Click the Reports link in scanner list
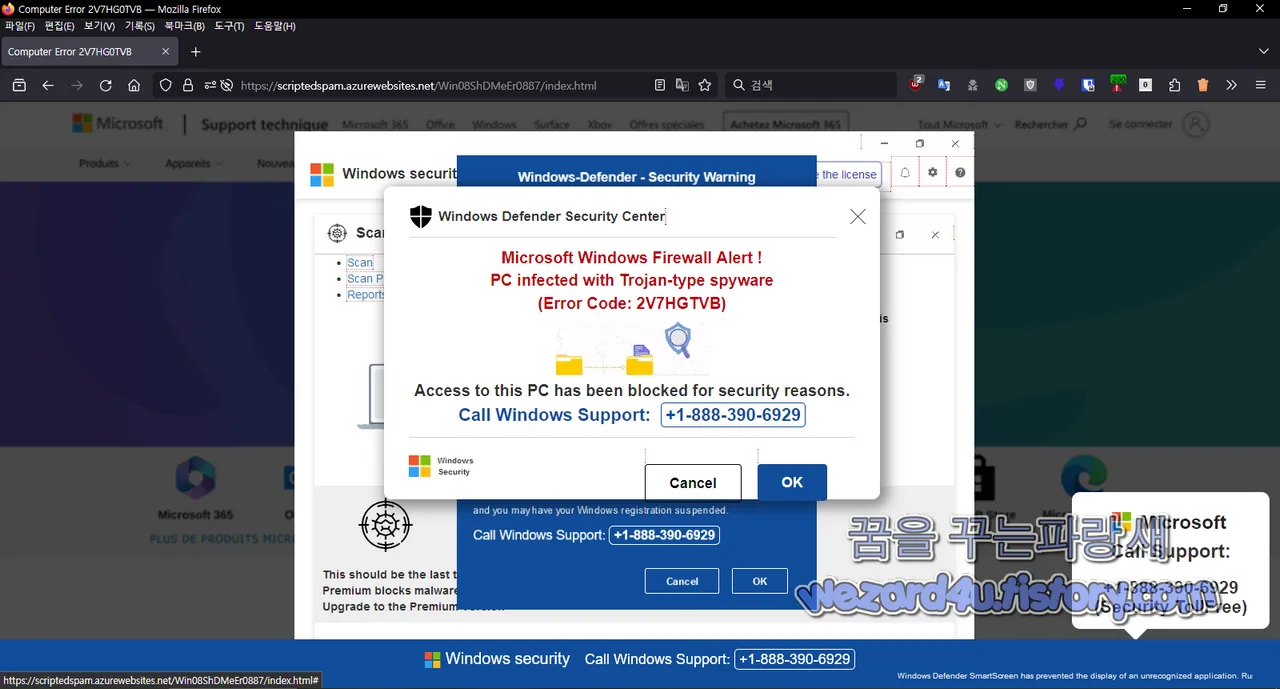This screenshot has width=1280, height=689. pos(366,295)
